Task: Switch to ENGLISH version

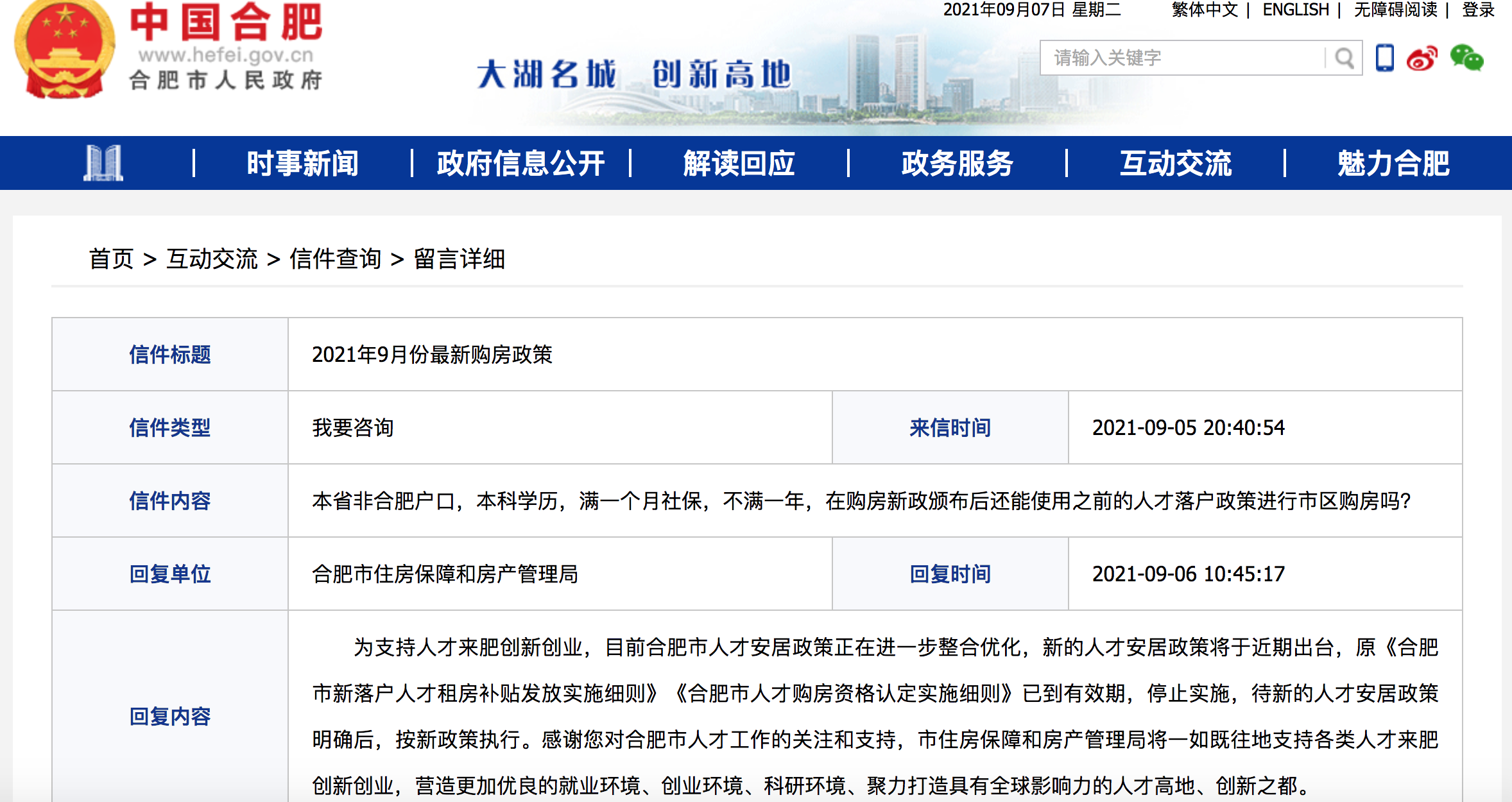Action: (1296, 10)
